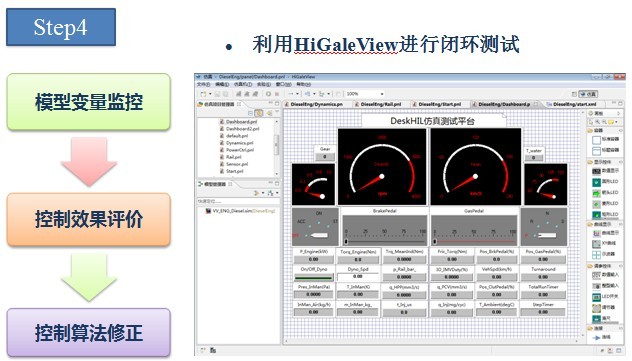Select the XY curve widget in palette
Viewport: 632px width, 361px height.
(x=605, y=244)
